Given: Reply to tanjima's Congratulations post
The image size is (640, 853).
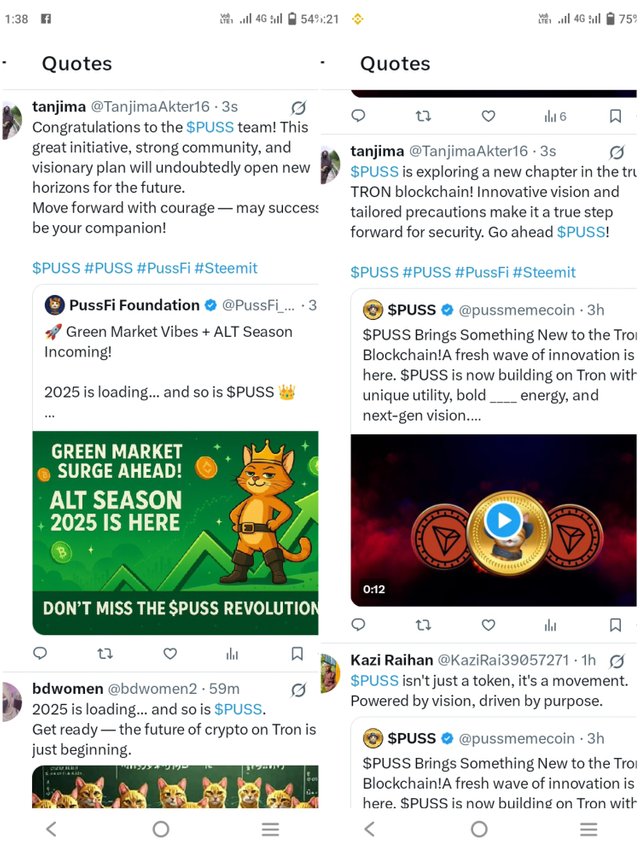Looking at the screenshot, I should pyautogui.click(x=40, y=653).
